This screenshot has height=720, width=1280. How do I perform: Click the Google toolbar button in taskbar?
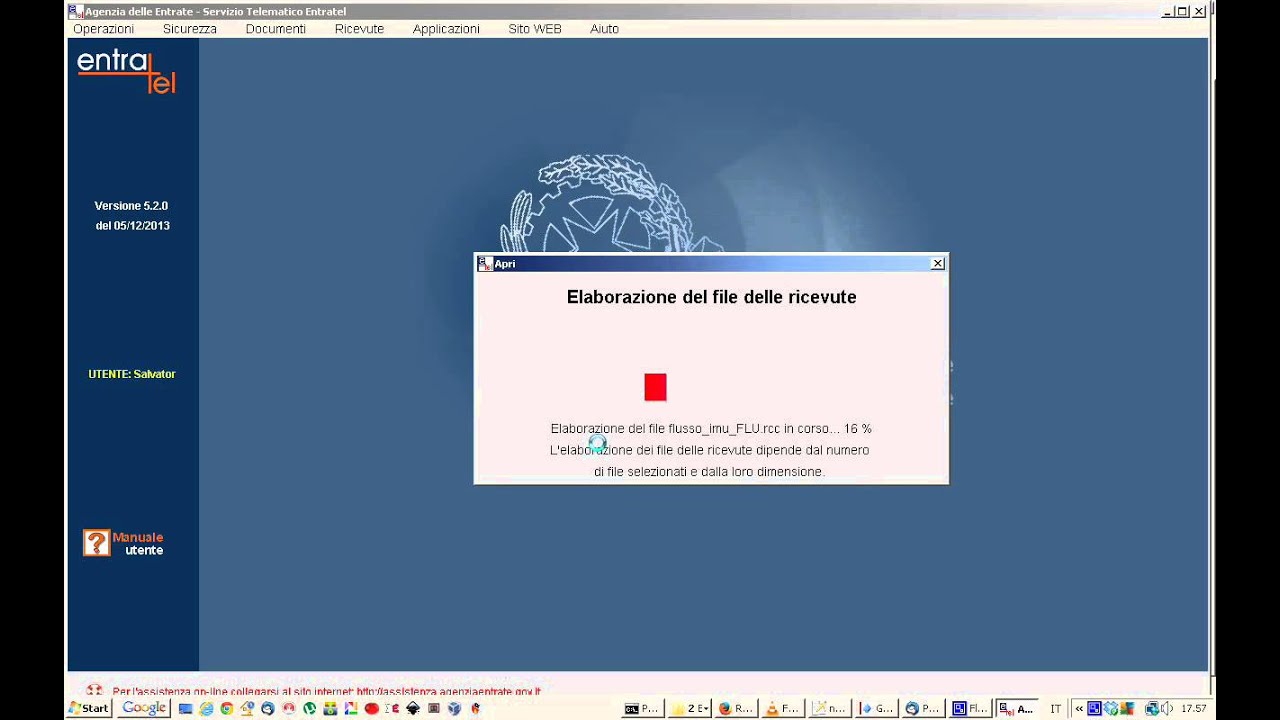click(143, 708)
